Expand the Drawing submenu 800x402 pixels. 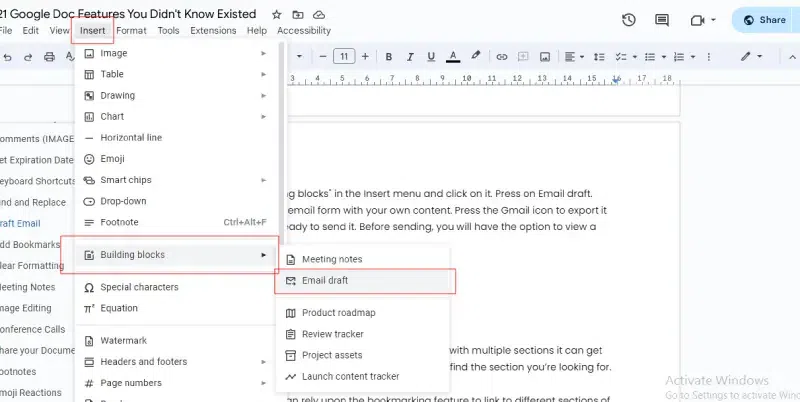tap(177, 95)
